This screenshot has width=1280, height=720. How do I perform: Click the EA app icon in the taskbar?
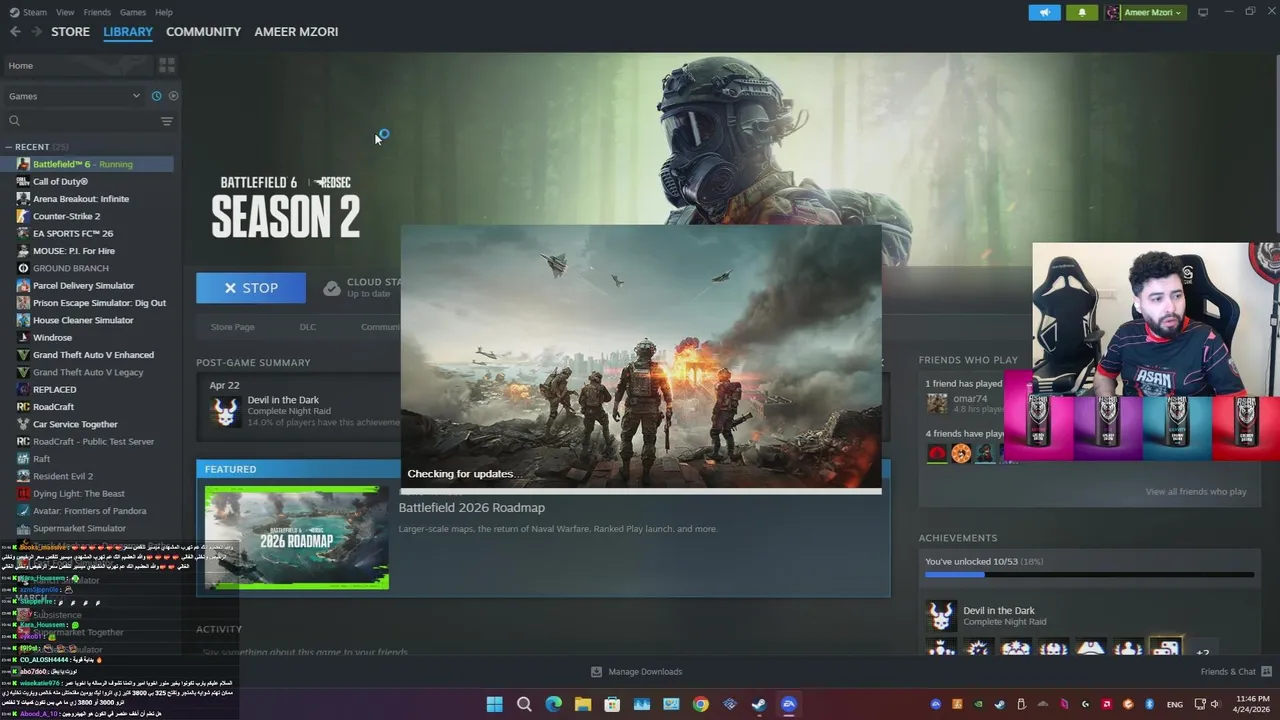[789, 704]
